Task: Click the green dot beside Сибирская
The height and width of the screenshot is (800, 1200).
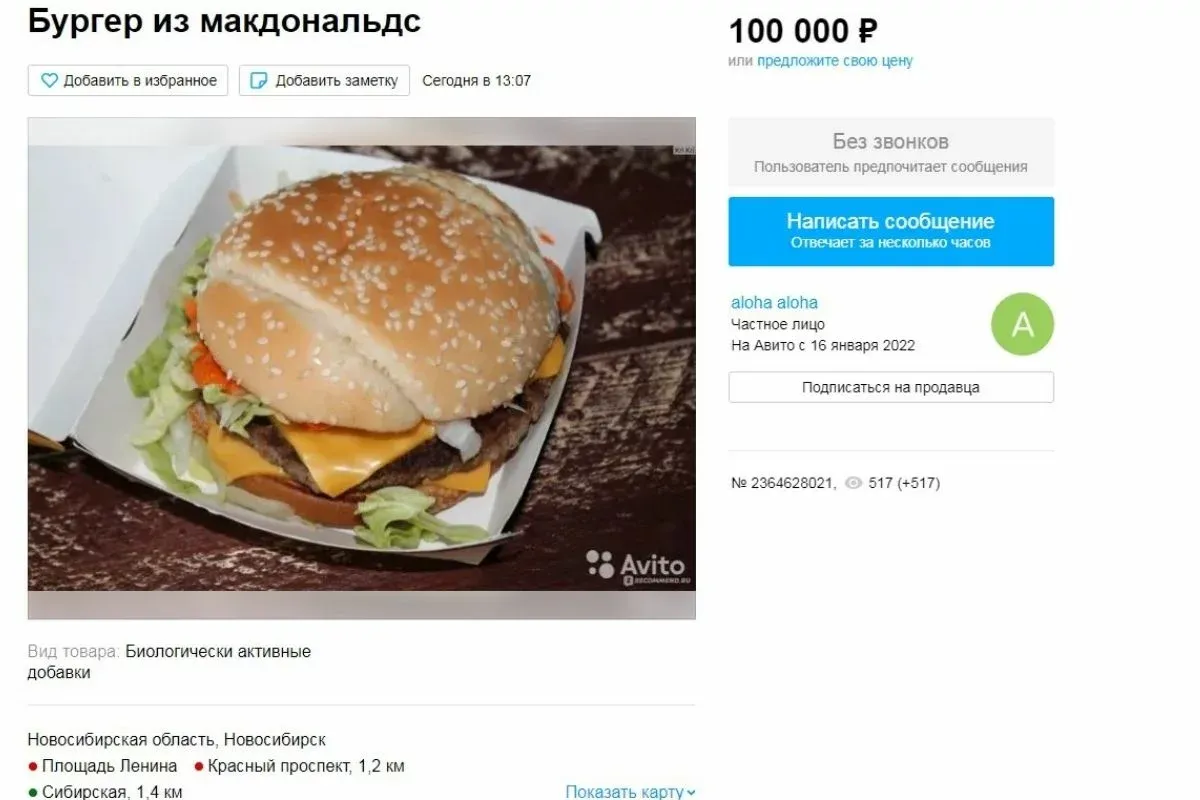Action: coord(33,792)
